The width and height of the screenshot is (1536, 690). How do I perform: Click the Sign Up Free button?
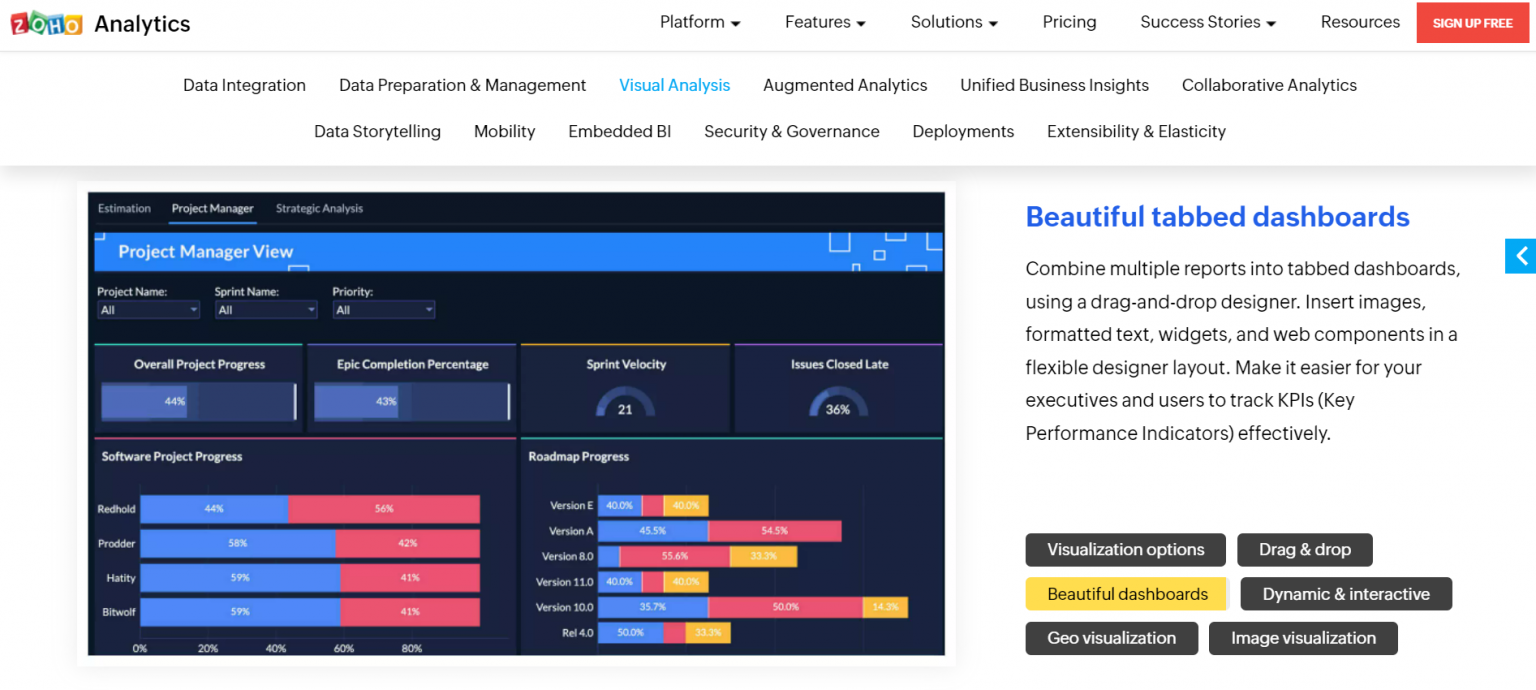[1471, 23]
